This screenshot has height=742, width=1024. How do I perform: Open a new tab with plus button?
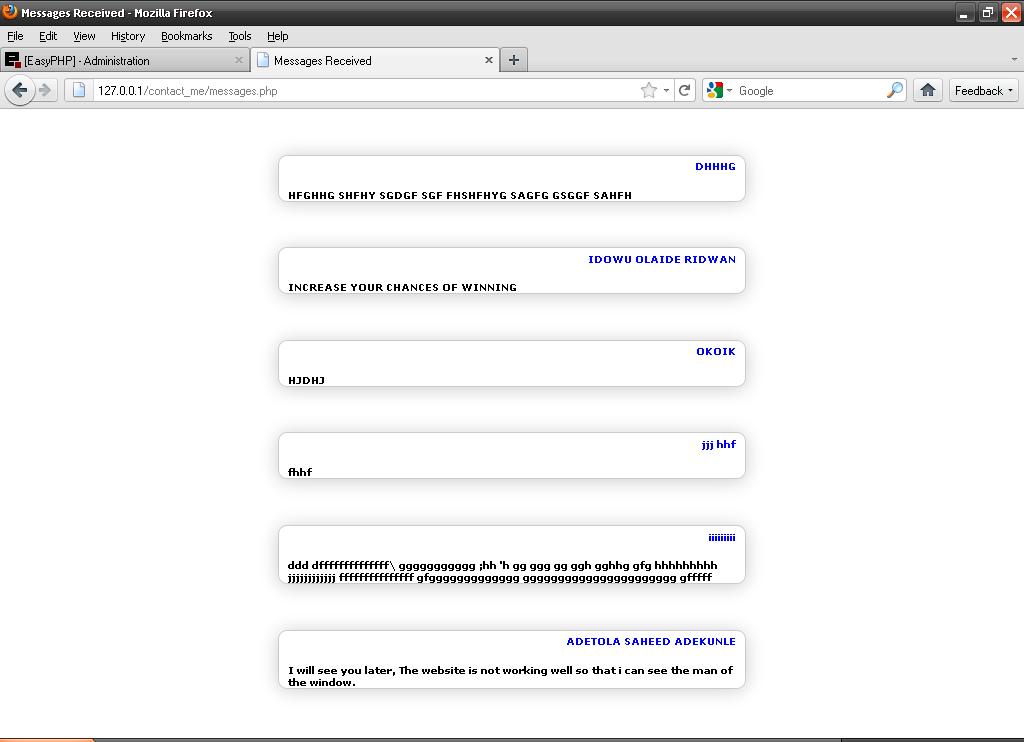514,60
